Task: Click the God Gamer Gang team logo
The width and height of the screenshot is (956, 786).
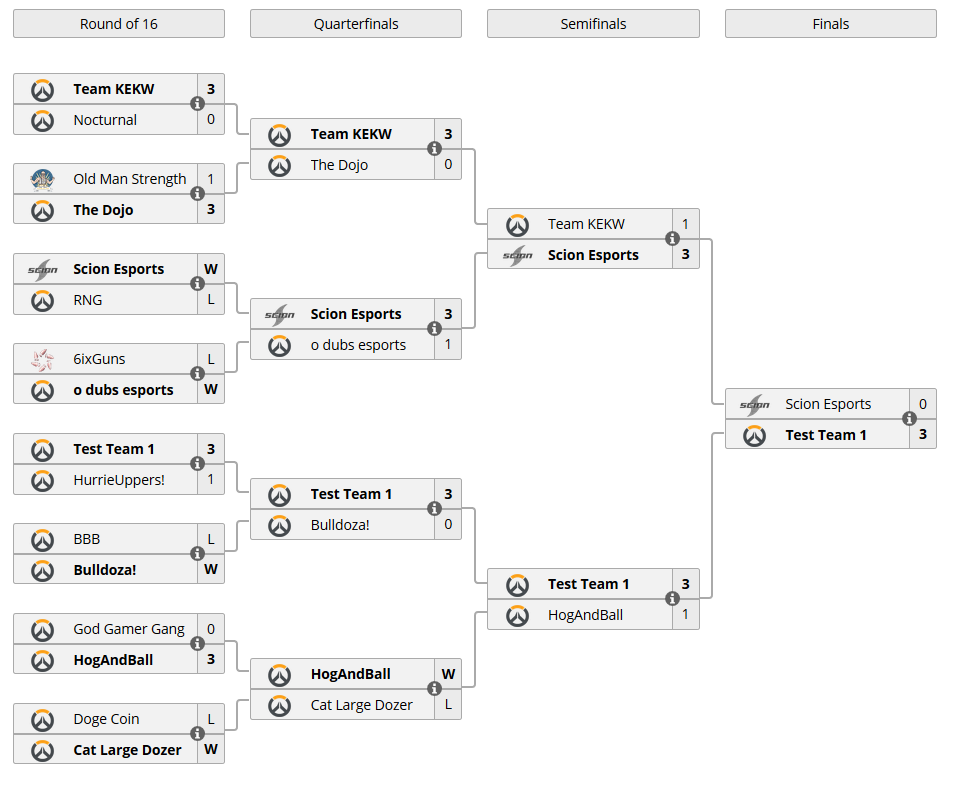Action: tap(40, 629)
